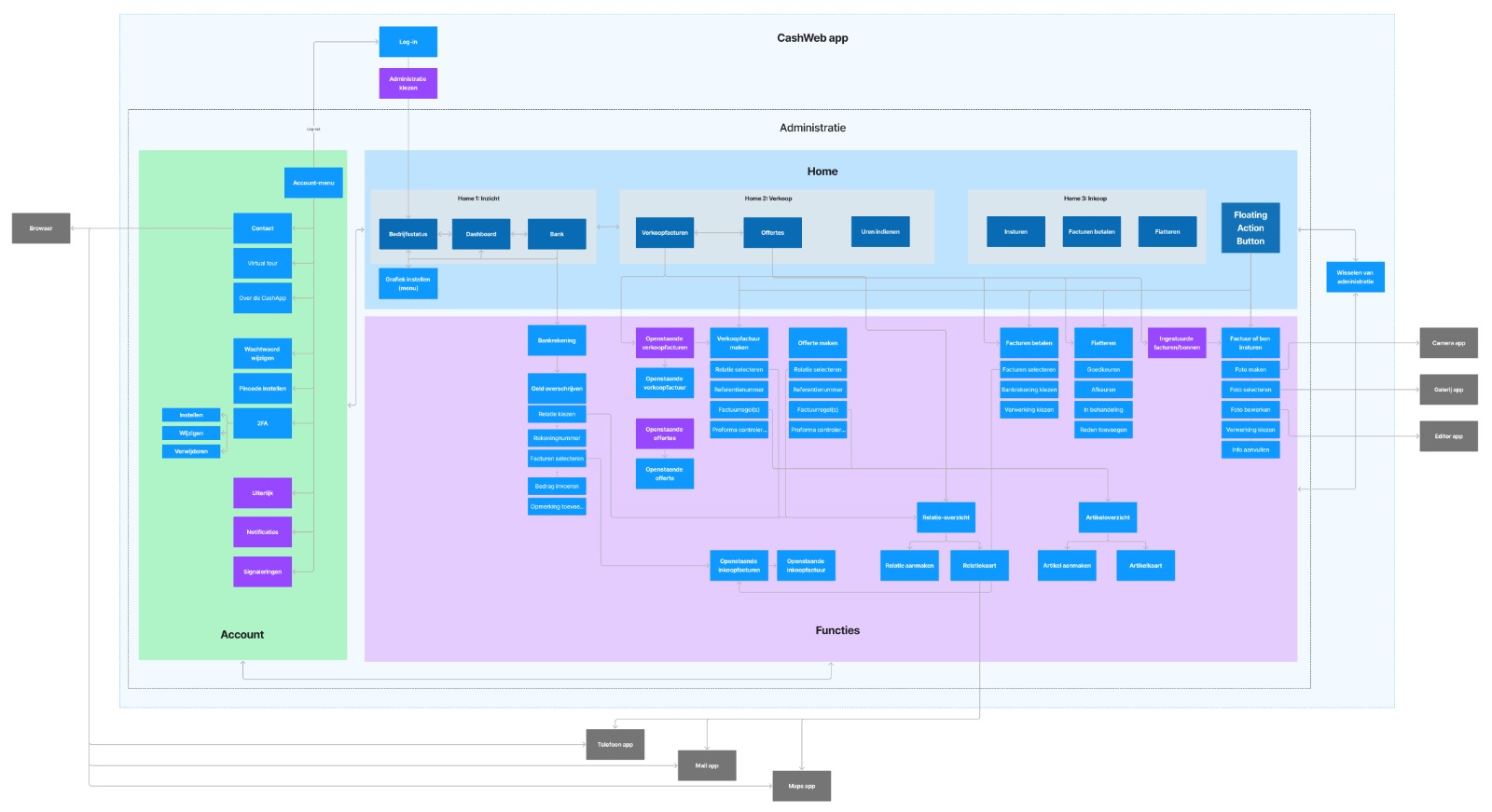Select the purple Openstaande offertes box
The height and width of the screenshot is (812, 1492).
pyautogui.click(x=665, y=434)
